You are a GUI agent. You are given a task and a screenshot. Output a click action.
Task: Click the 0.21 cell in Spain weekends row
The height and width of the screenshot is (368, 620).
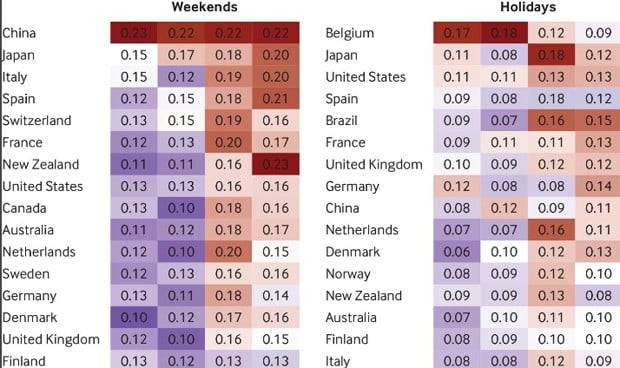pyautogui.click(x=276, y=98)
